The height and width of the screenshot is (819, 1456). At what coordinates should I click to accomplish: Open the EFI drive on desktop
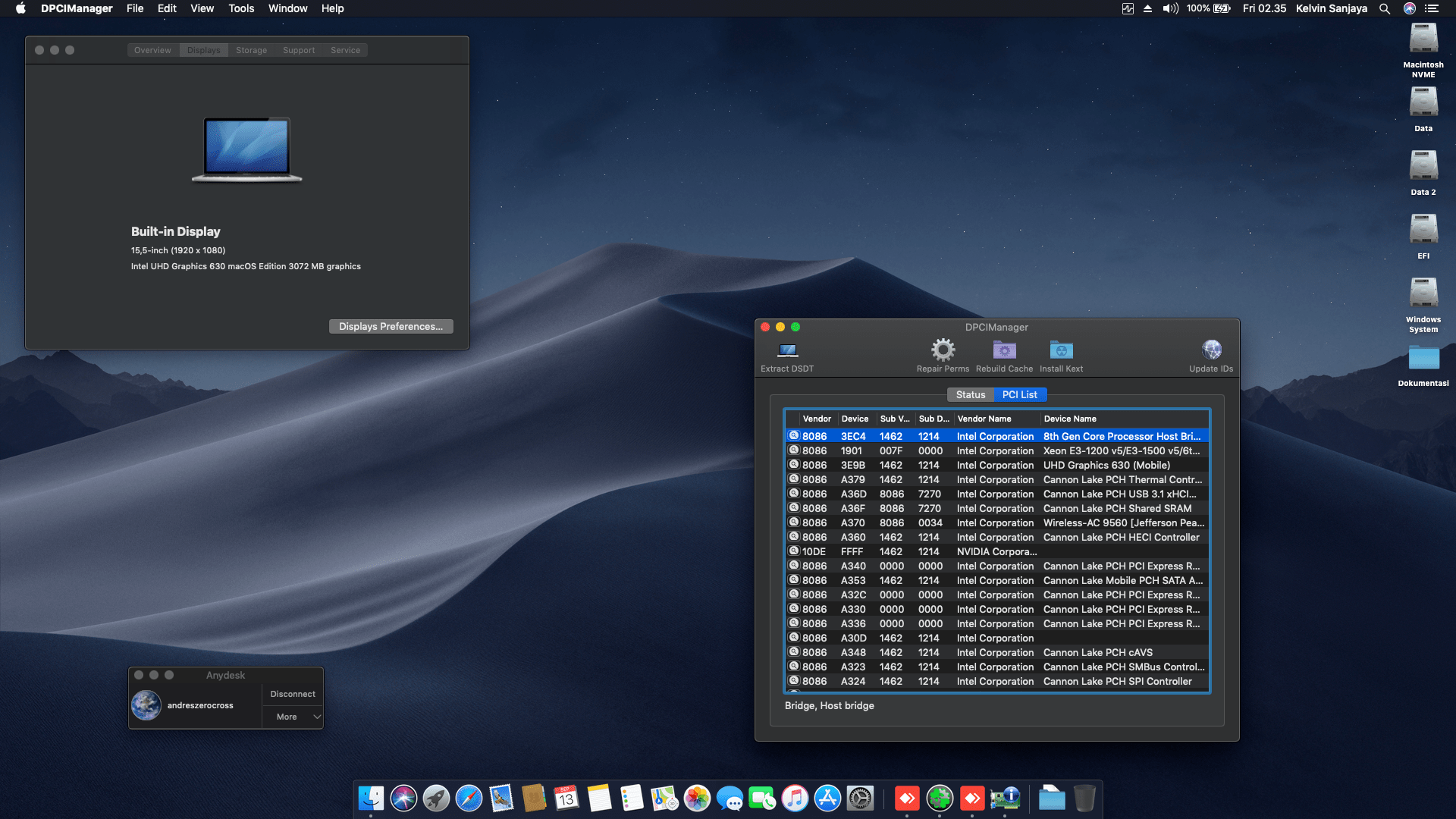[1423, 230]
